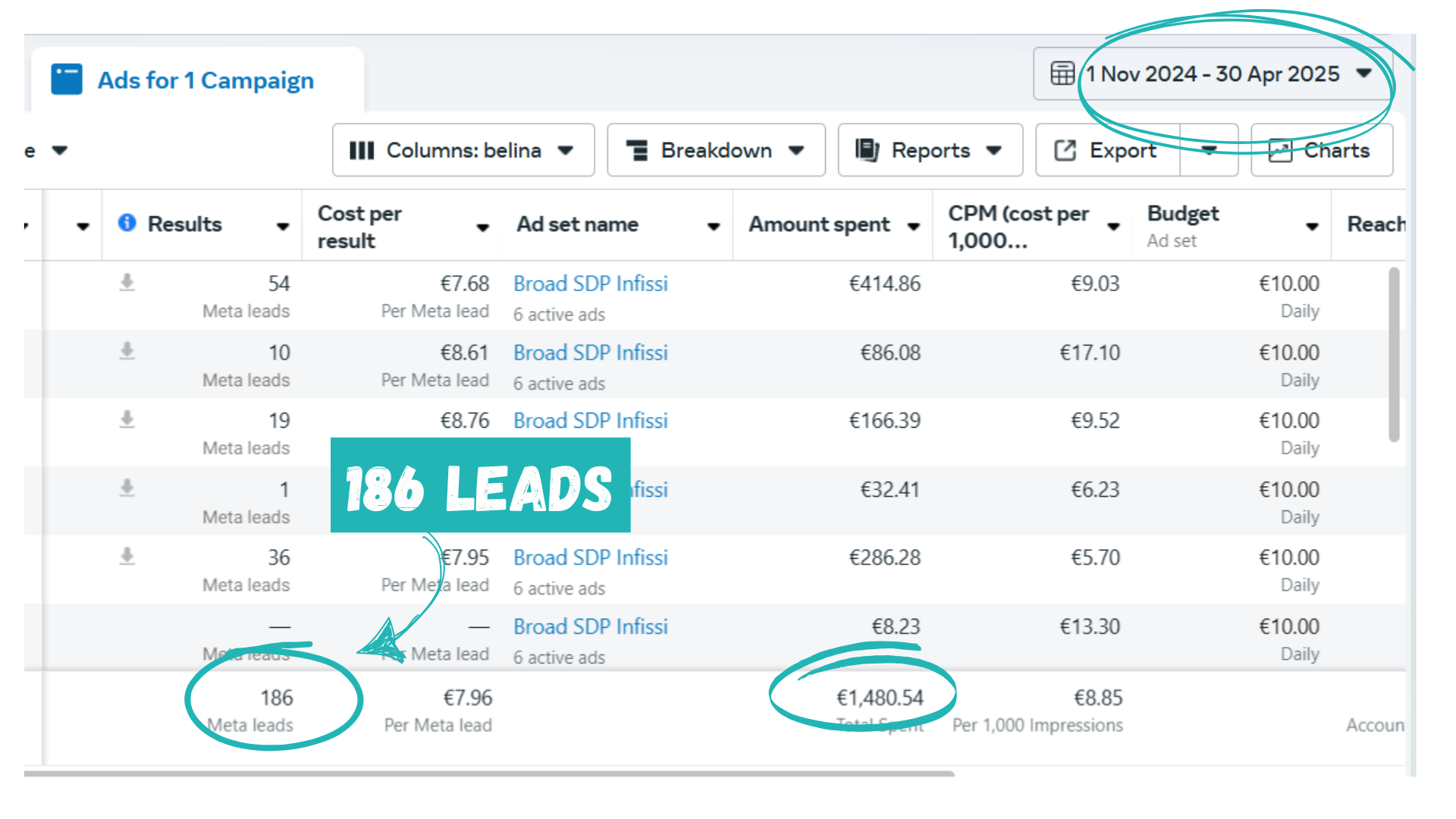1456x819 pixels.
Task: Expand the Breakdown dropdown
Action: tap(716, 150)
